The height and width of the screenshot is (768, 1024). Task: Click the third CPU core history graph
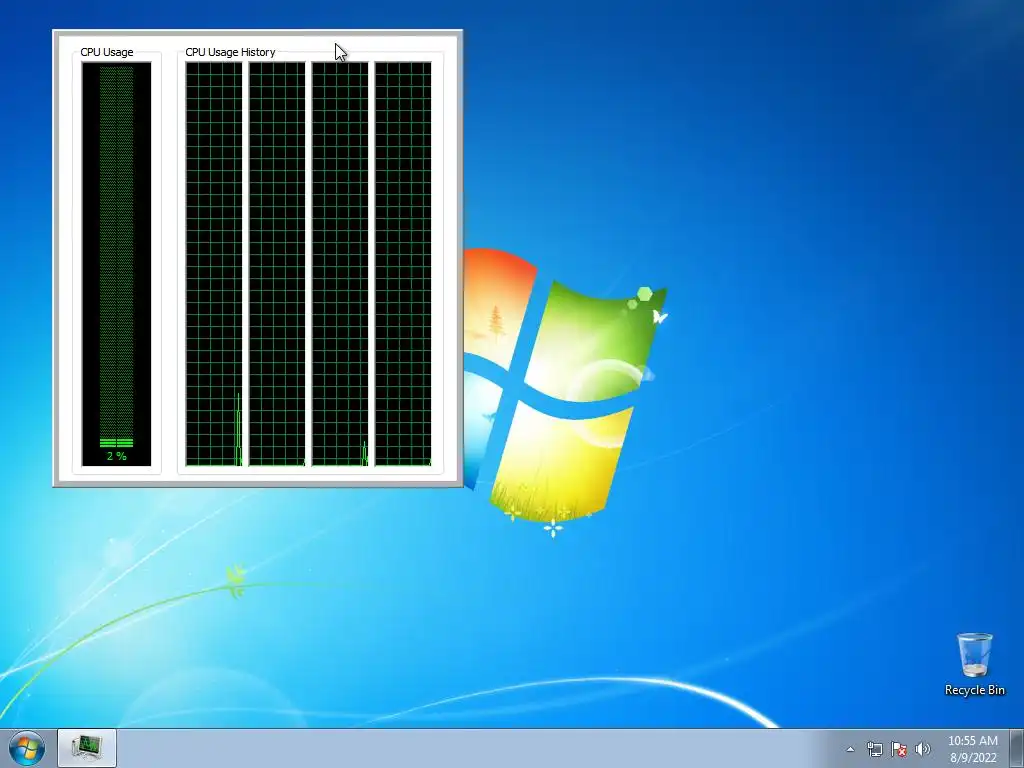coord(340,264)
